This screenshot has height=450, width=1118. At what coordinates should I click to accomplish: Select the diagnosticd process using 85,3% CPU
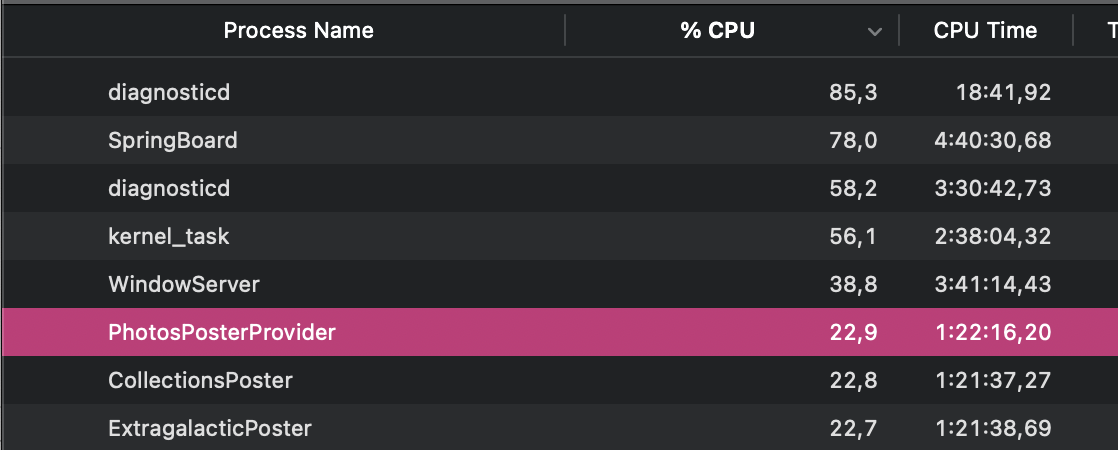[x=169, y=93]
